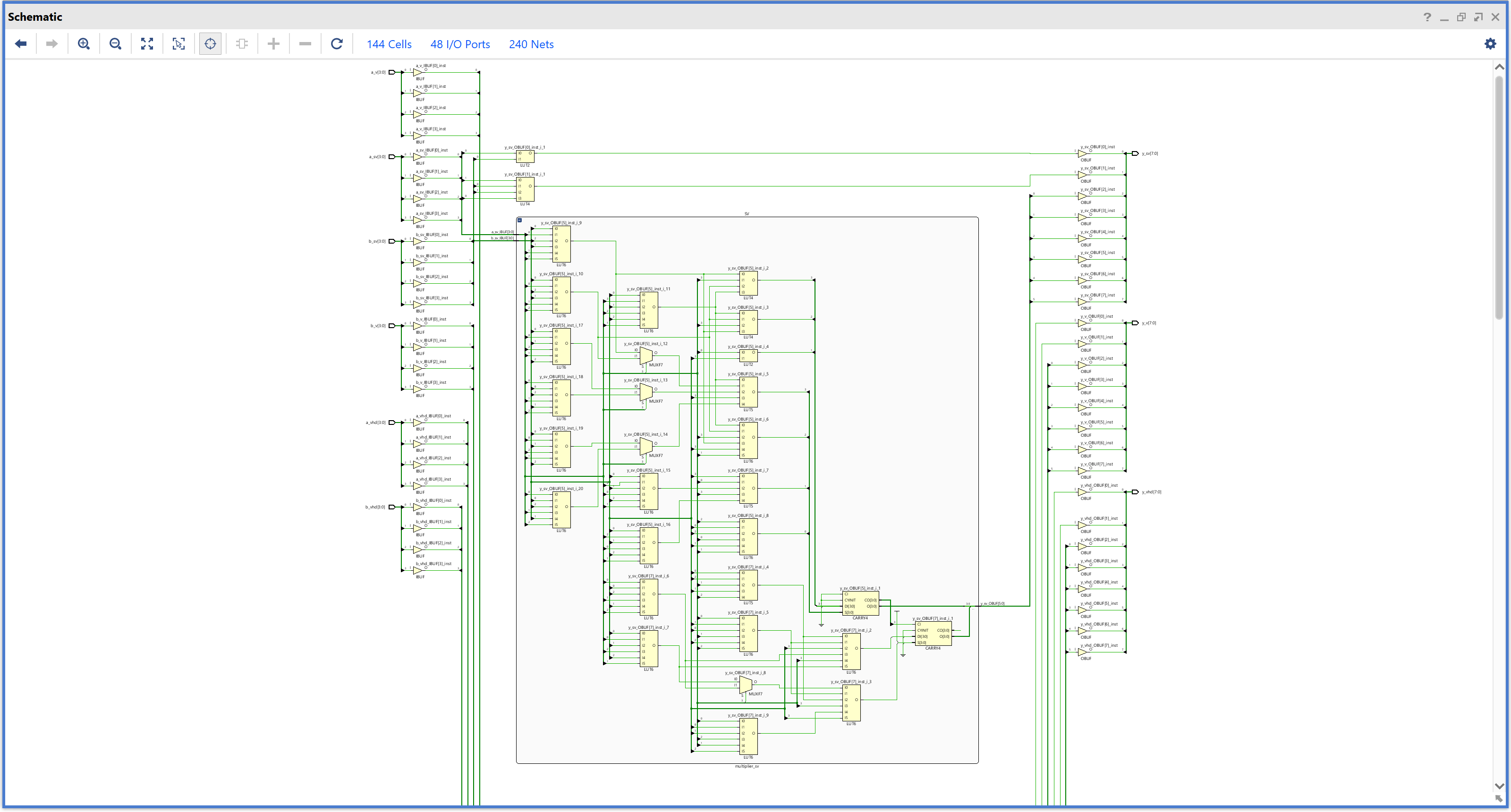Select the y_vhd[7:0] output port
This screenshot has width=1511, height=812.
1136,492
